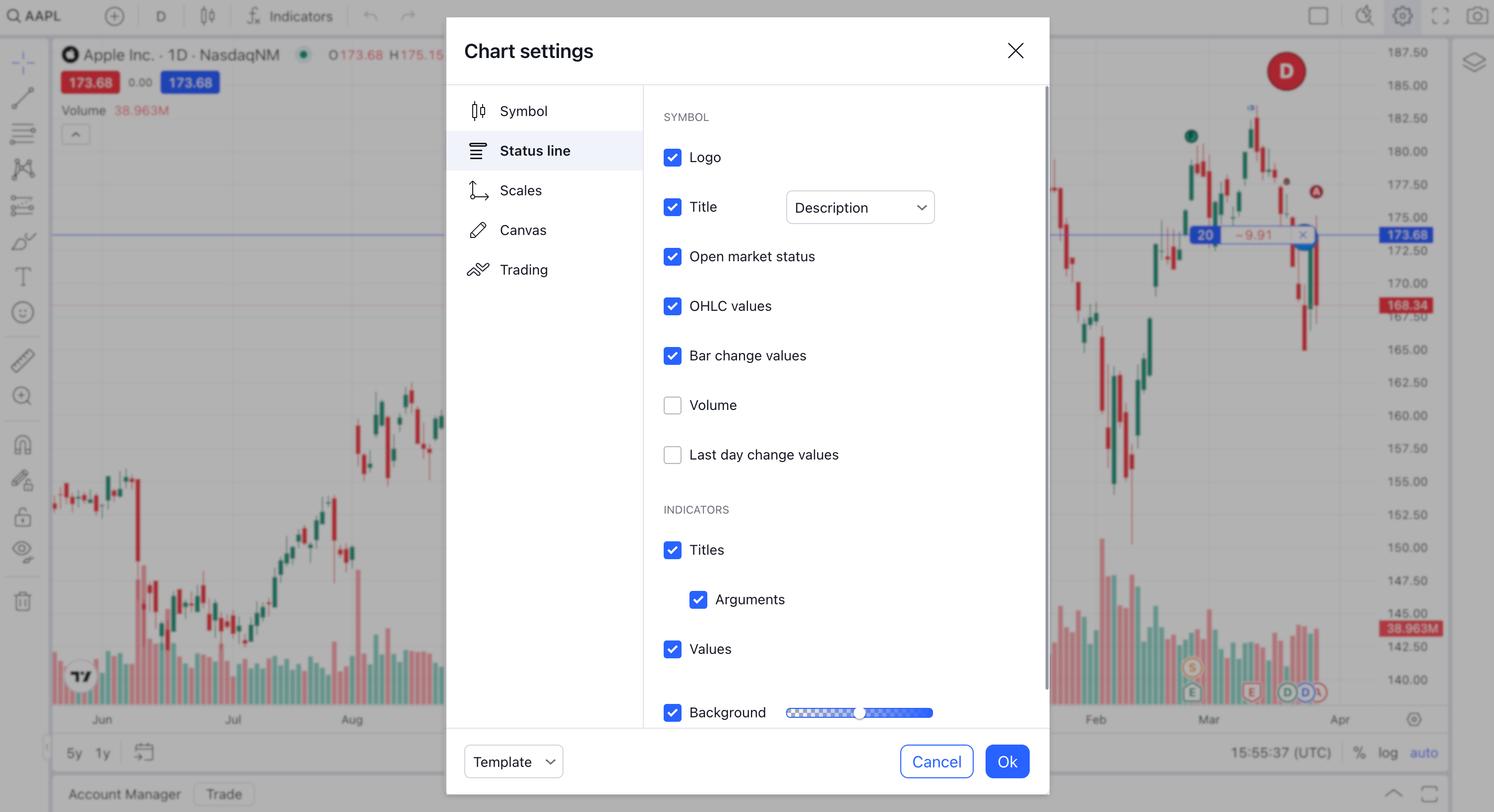Confirm settings with the Ok button

[x=1007, y=761]
